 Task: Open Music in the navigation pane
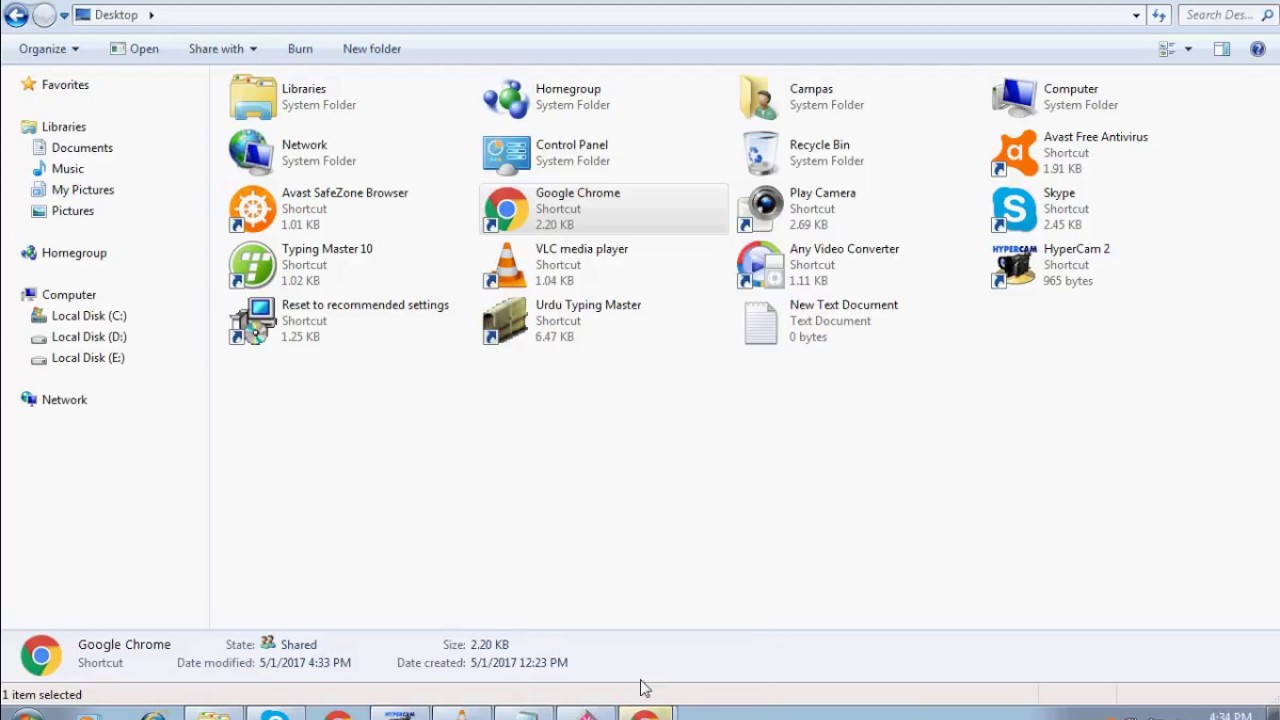[67, 169]
